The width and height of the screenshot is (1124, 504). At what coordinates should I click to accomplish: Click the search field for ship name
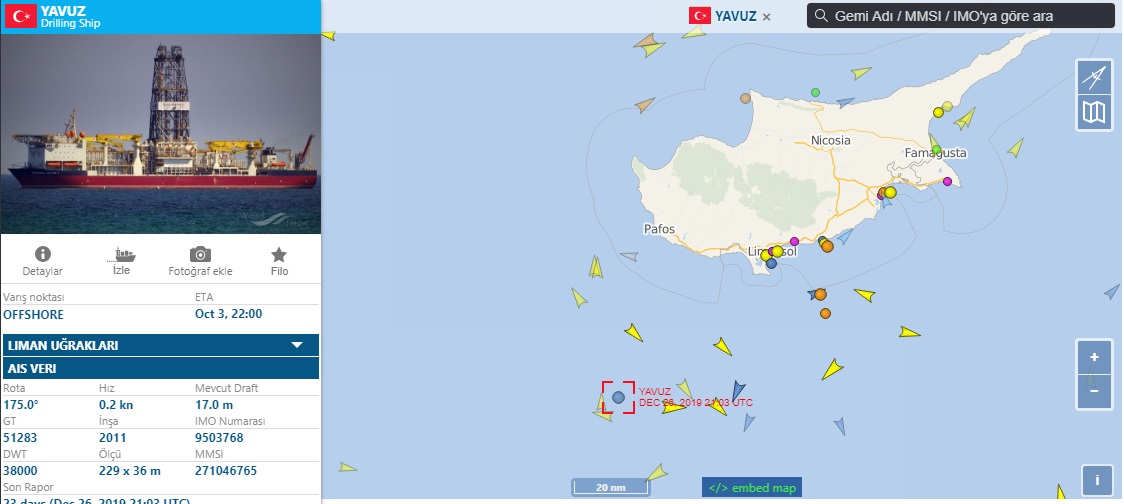961,16
